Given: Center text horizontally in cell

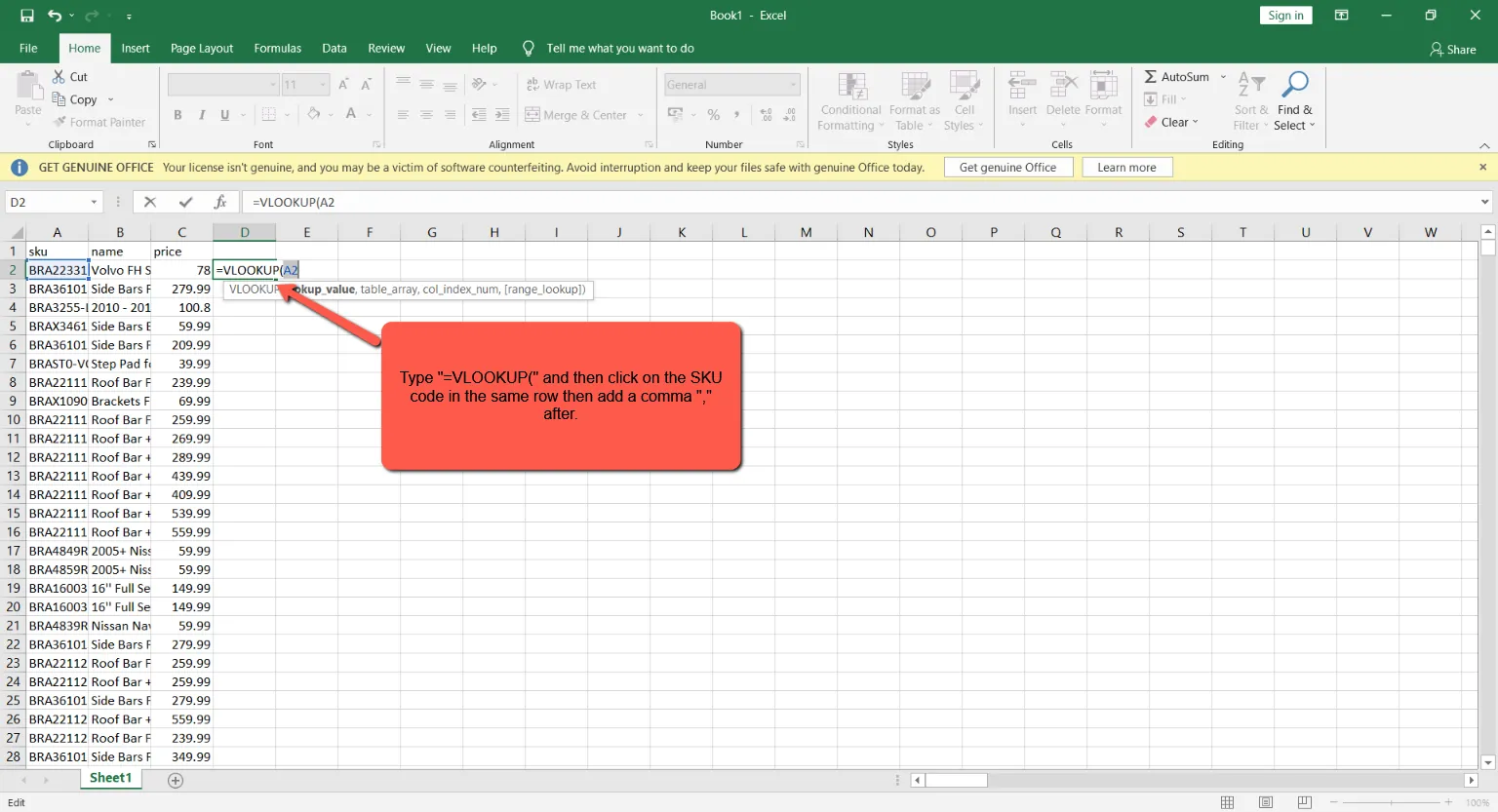Looking at the screenshot, I should (426, 115).
